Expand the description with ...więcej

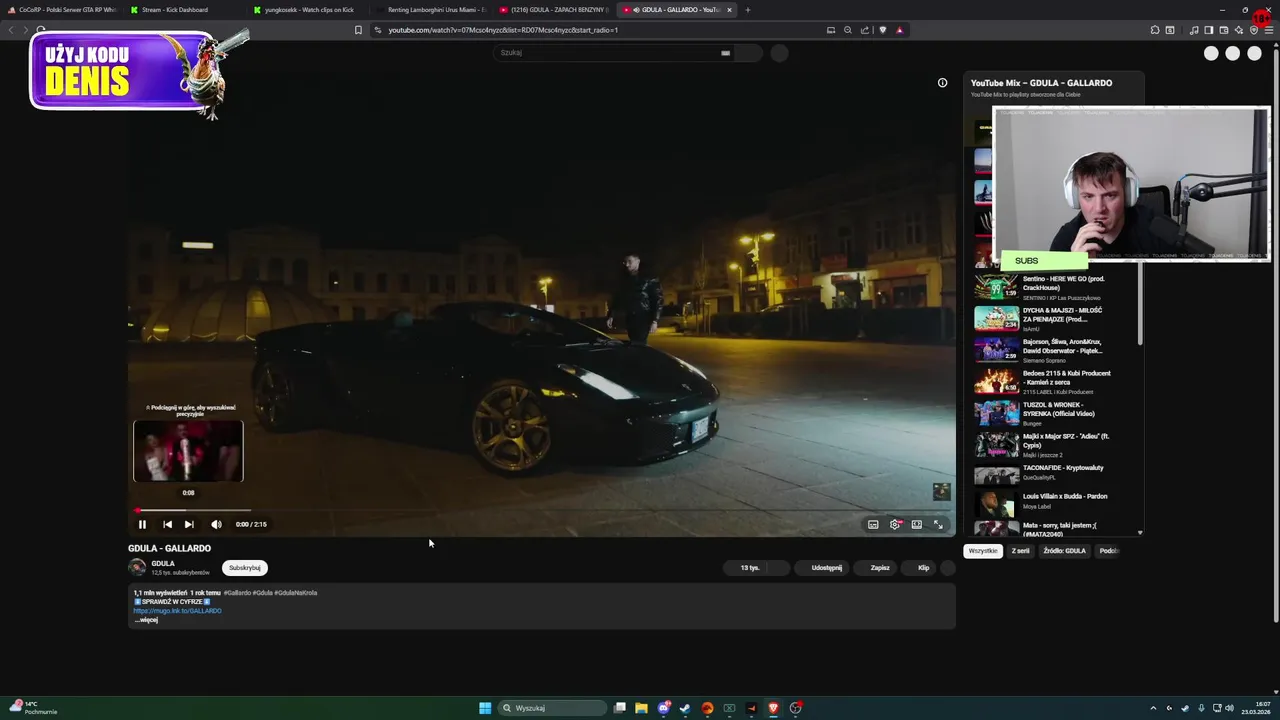coord(146,620)
